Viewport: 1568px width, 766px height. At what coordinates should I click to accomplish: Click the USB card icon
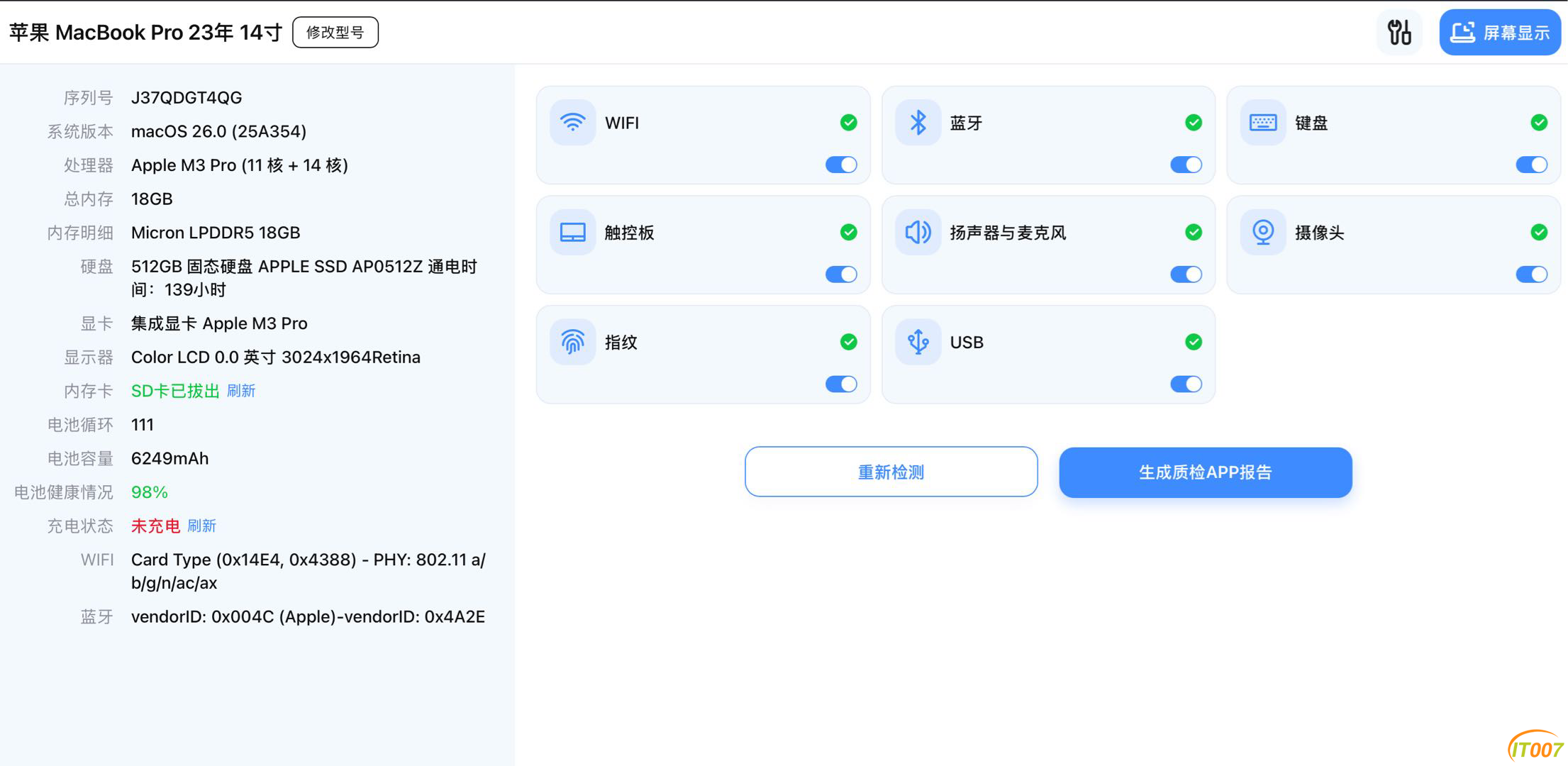[x=918, y=342]
